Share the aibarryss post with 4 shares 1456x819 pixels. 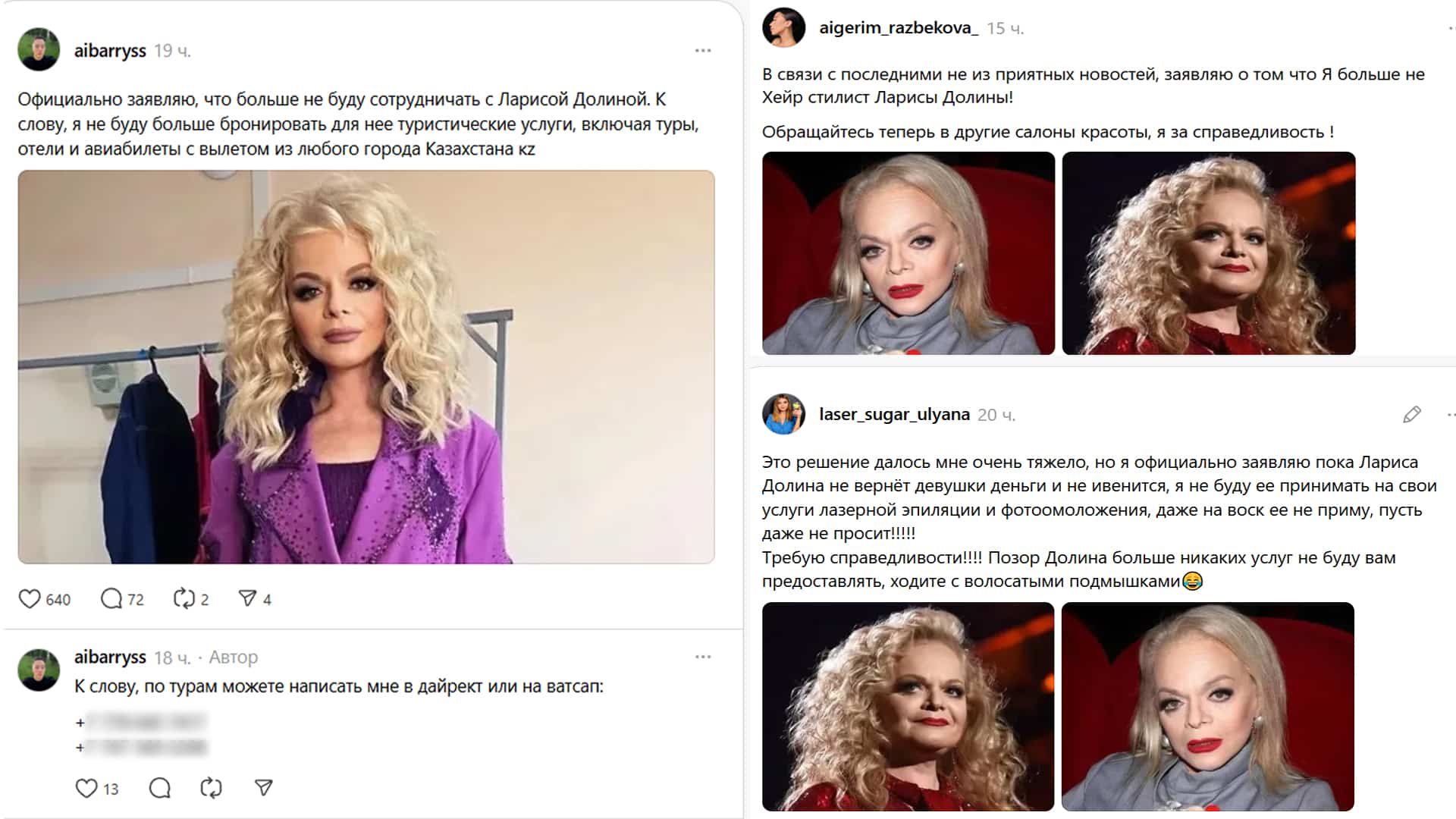point(247,599)
